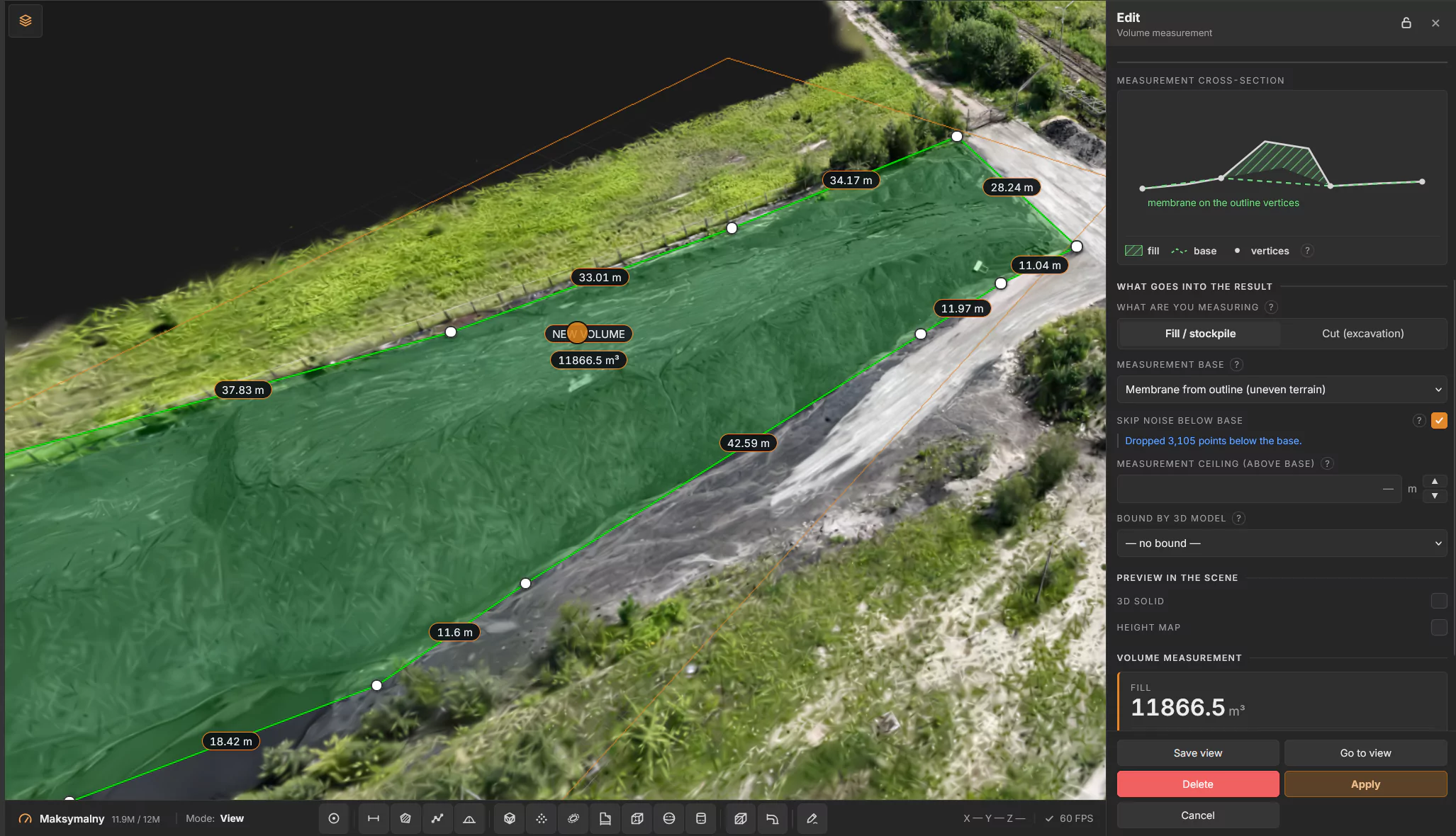Open the Measurement Base dropdown
The height and width of the screenshot is (836, 1456).
click(1282, 389)
